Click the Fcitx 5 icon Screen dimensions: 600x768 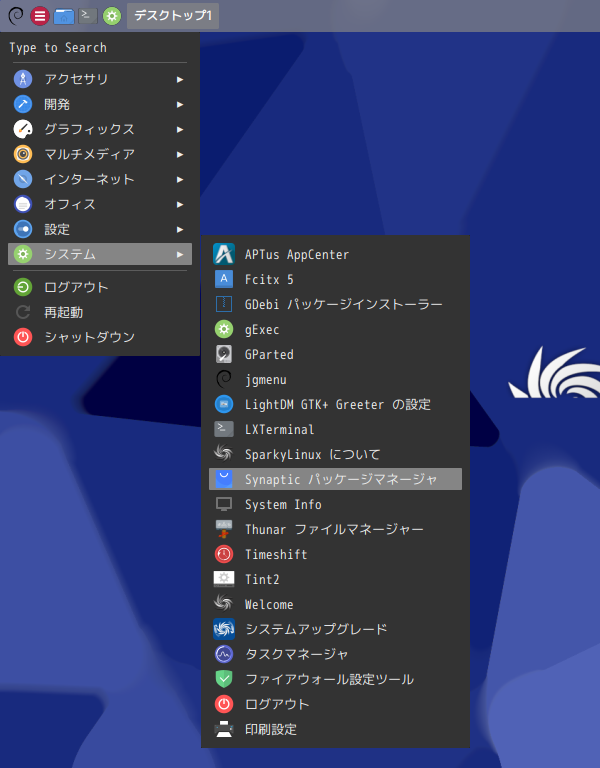point(224,279)
